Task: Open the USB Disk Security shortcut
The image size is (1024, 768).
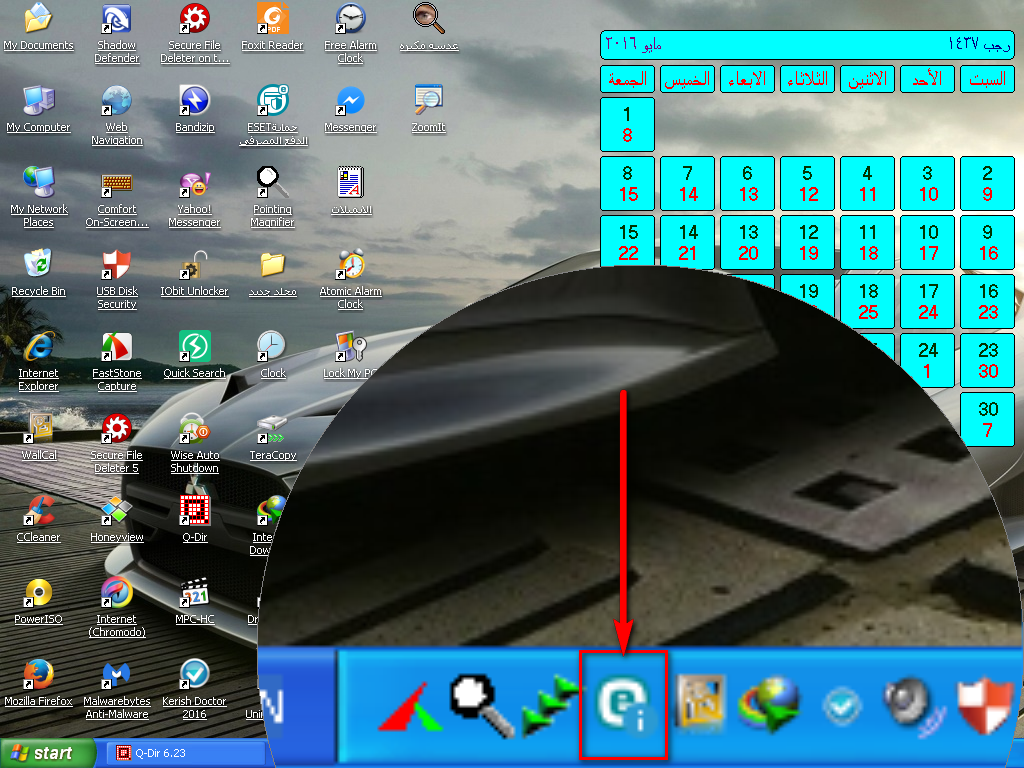Action: (x=116, y=280)
